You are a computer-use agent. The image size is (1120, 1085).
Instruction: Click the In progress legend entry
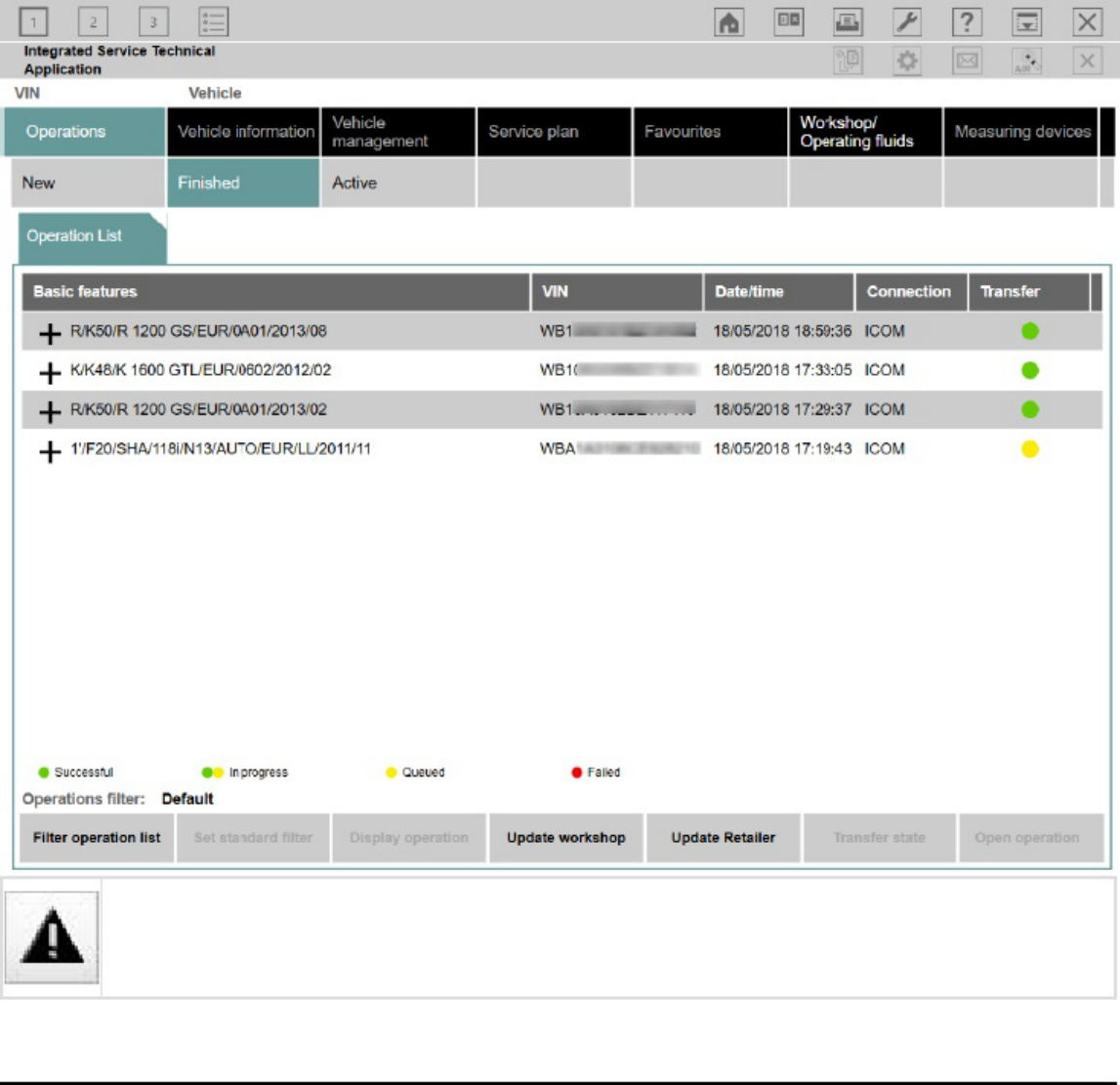tap(245, 772)
